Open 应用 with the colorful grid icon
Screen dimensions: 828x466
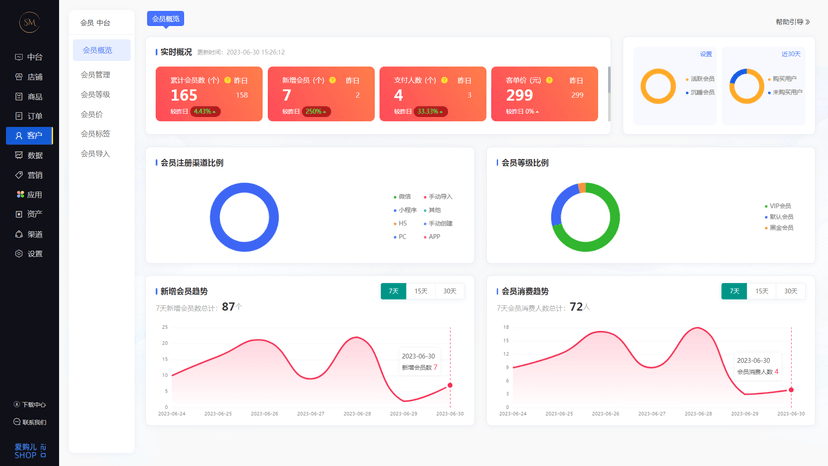pyautogui.click(x=29, y=194)
